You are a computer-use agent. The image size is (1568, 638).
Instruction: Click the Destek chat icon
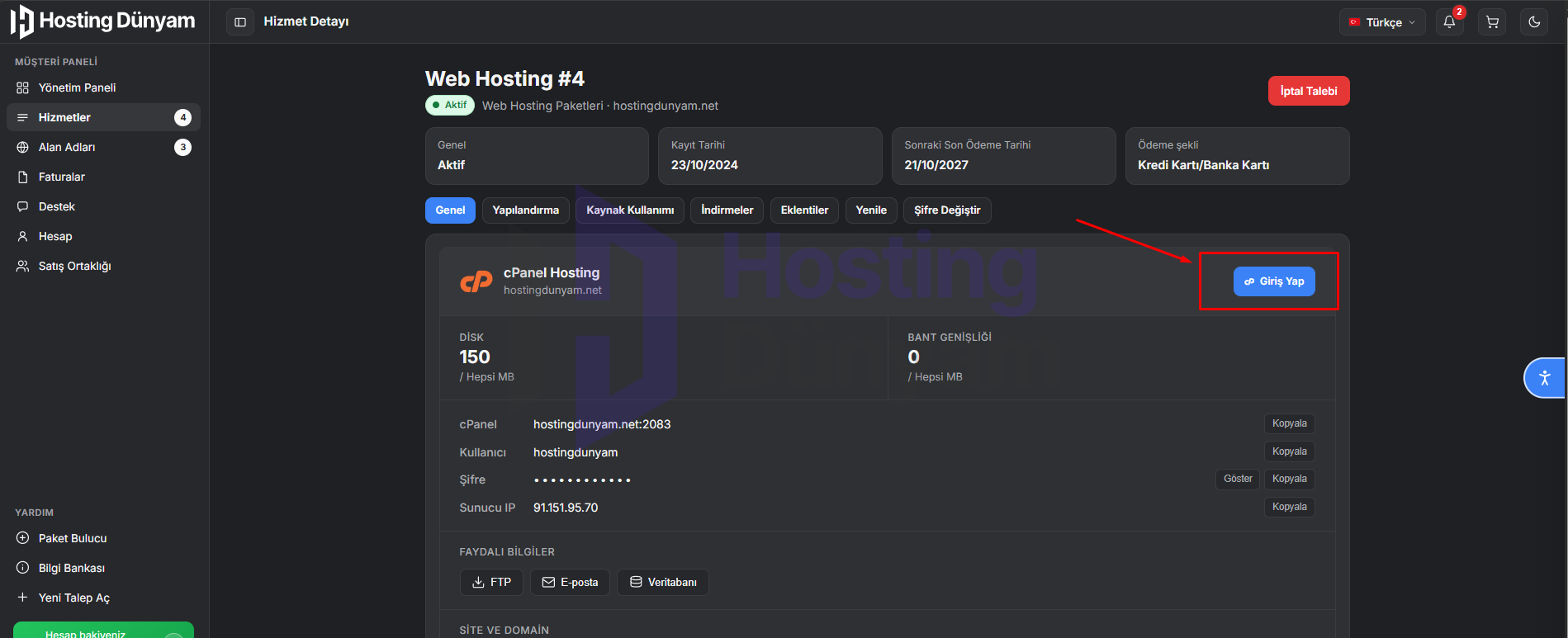22,206
